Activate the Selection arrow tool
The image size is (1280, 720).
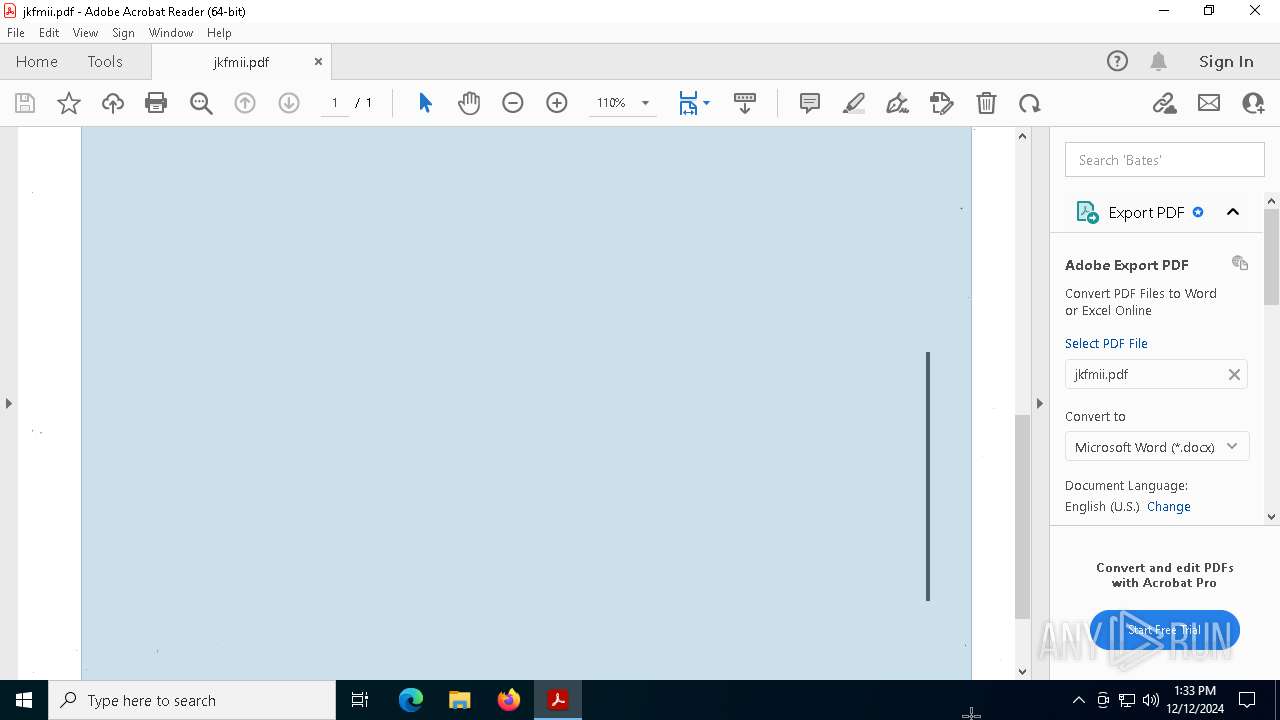425,103
